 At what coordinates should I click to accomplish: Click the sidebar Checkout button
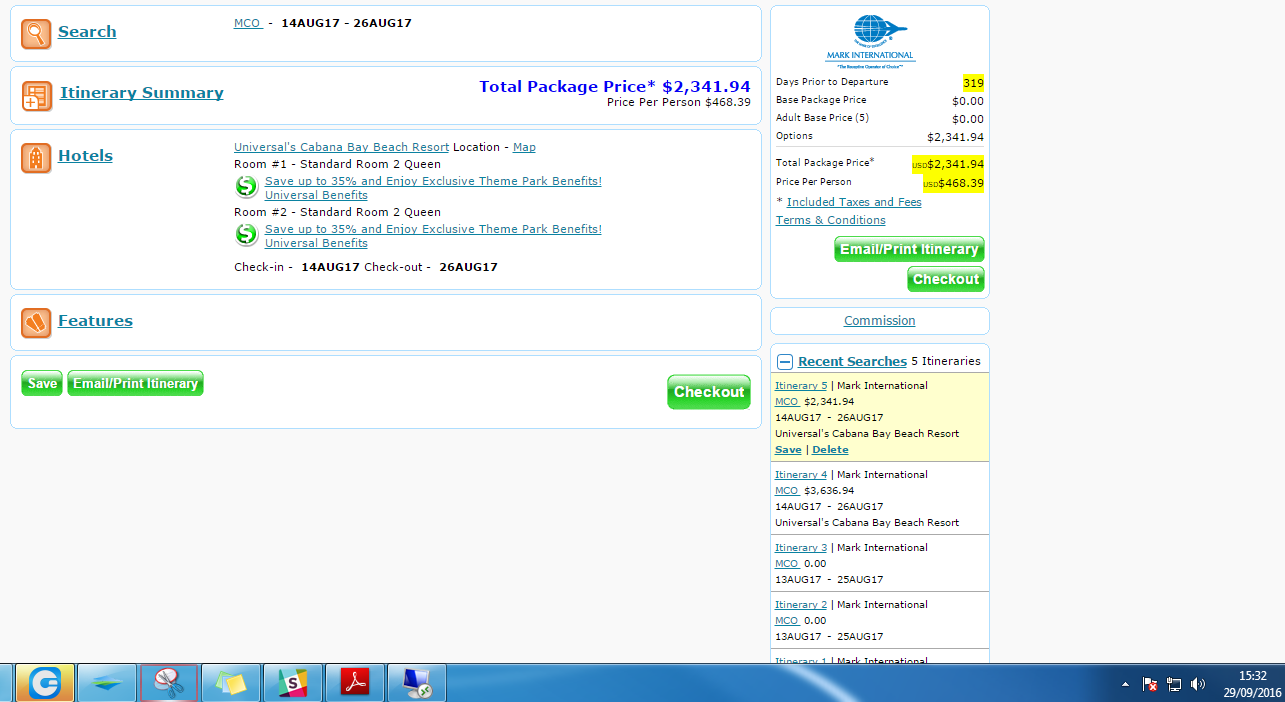(x=946, y=279)
